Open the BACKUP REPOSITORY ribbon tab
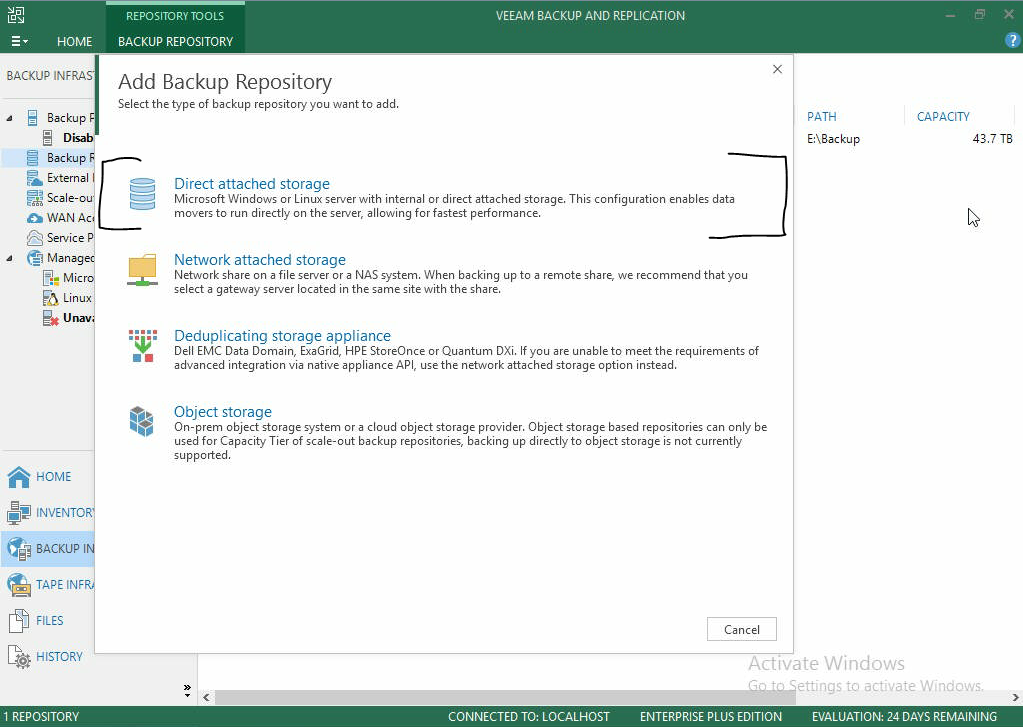Viewport: 1023px width, 727px height. [176, 41]
